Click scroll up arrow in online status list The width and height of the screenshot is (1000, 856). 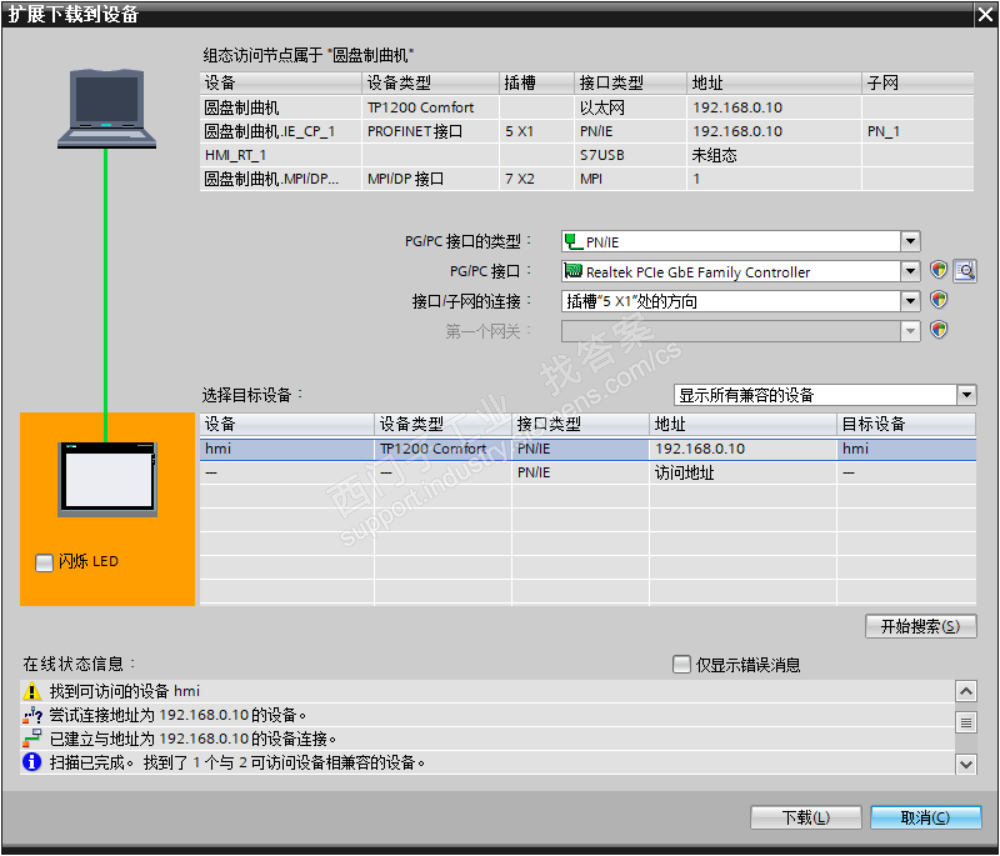click(966, 691)
